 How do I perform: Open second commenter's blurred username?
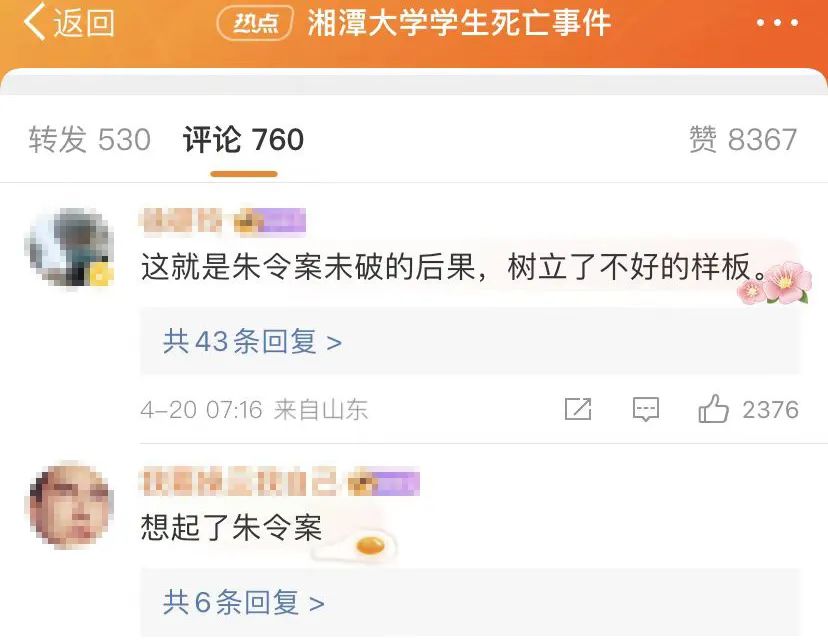point(240,482)
